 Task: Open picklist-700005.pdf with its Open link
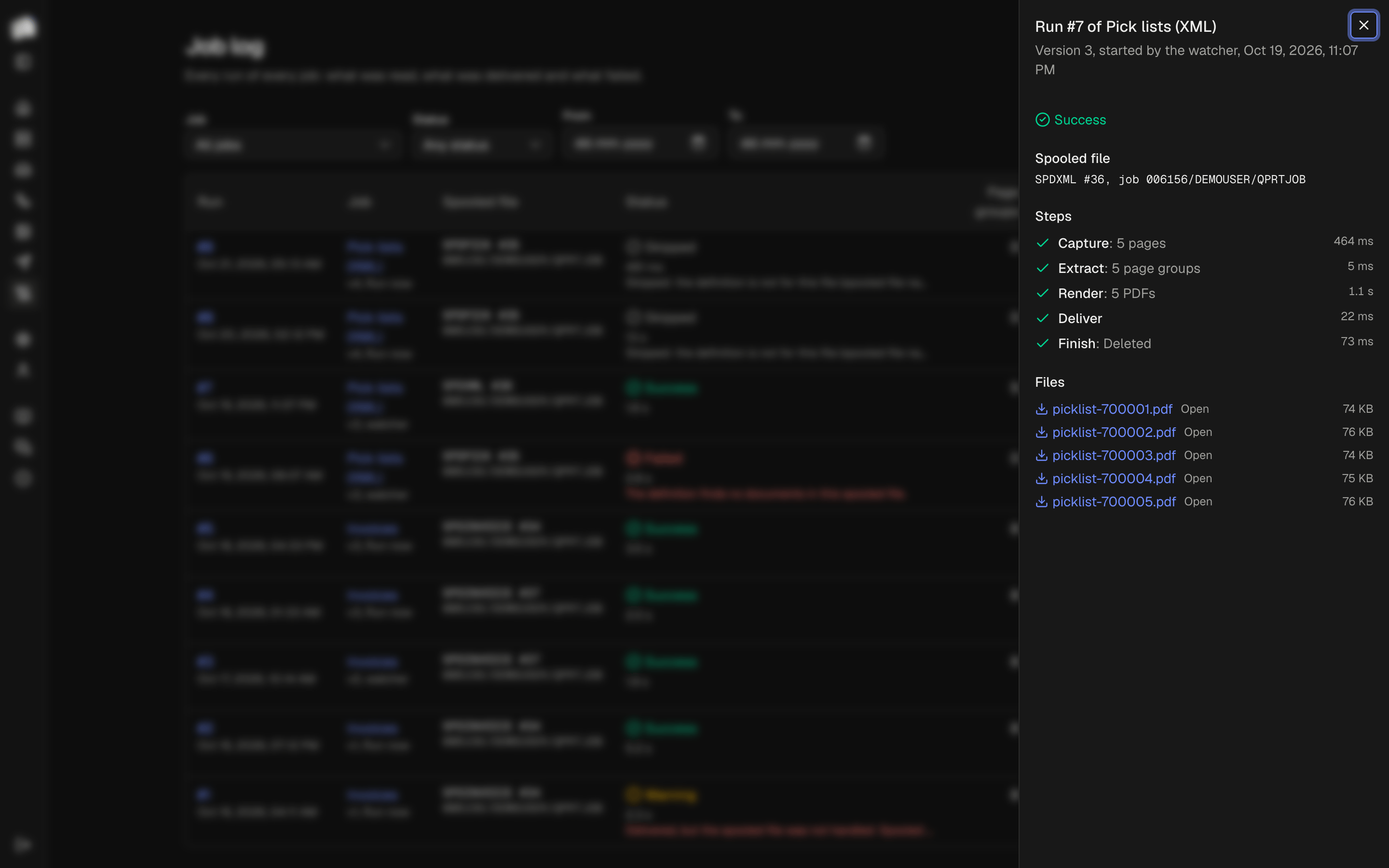[1198, 502]
